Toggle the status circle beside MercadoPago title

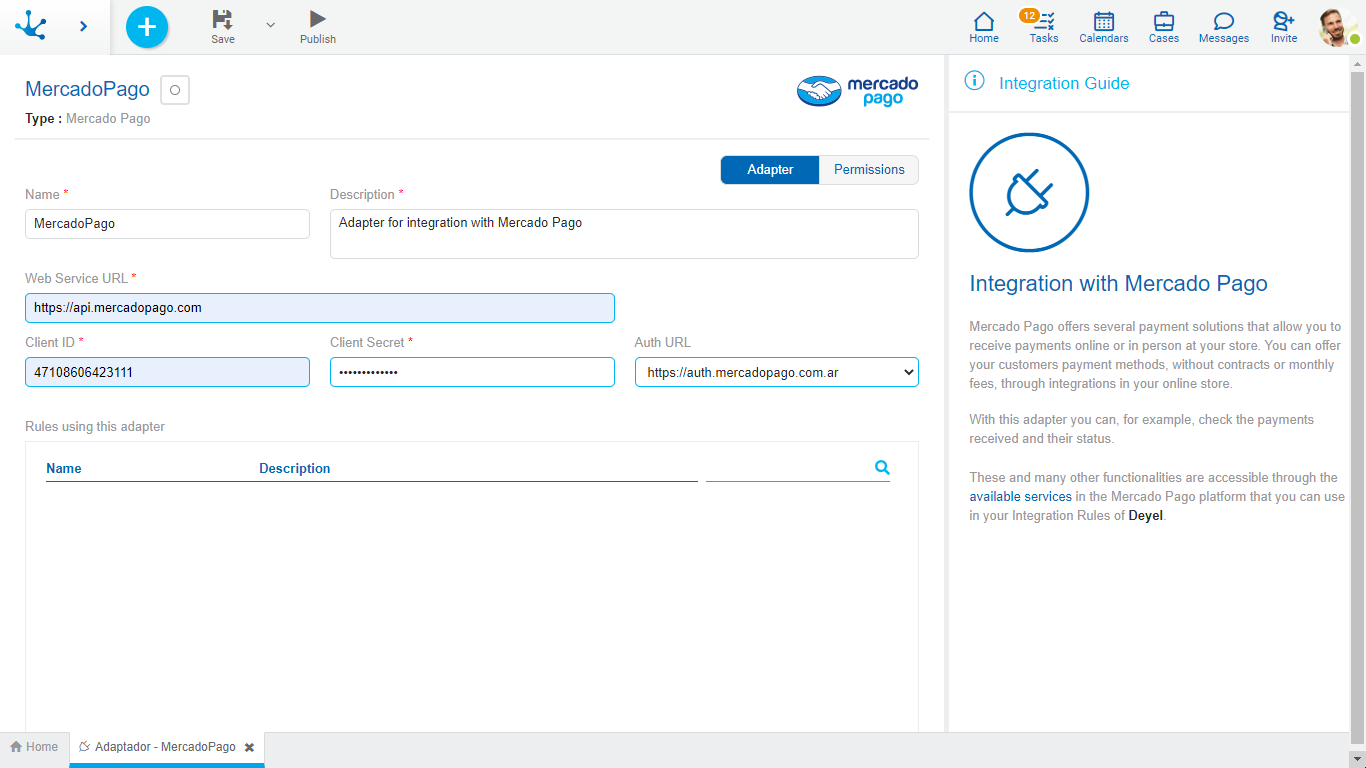[175, 90]
